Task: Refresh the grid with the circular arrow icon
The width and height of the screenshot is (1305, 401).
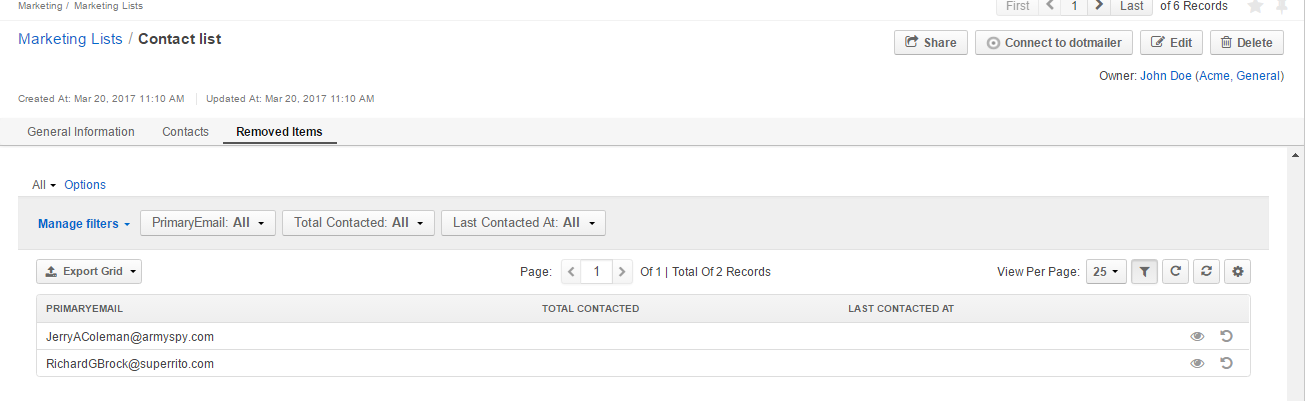Action: [1176, 271]
